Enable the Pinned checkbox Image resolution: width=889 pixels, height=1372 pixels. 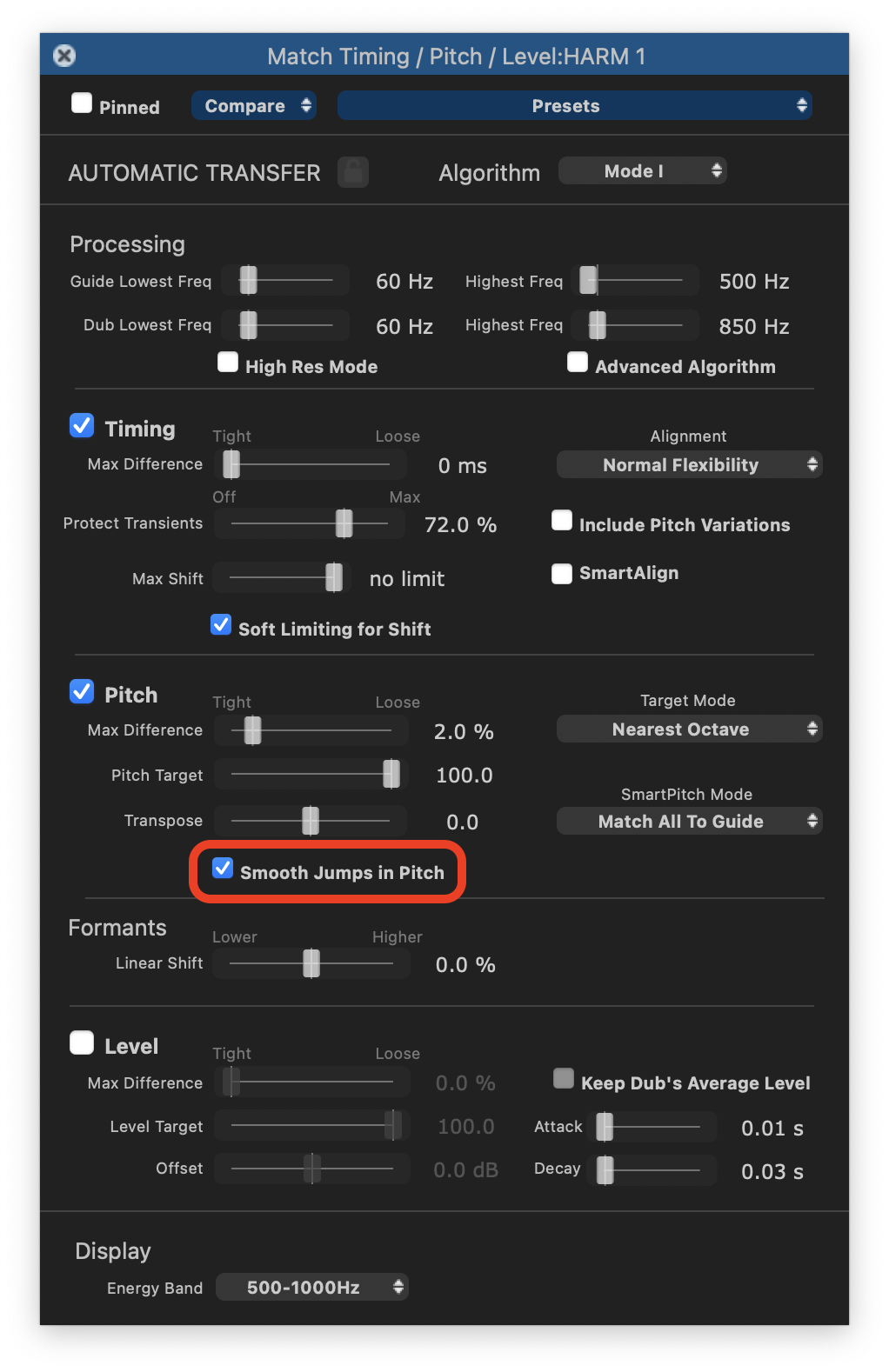[x=82, y=103]
